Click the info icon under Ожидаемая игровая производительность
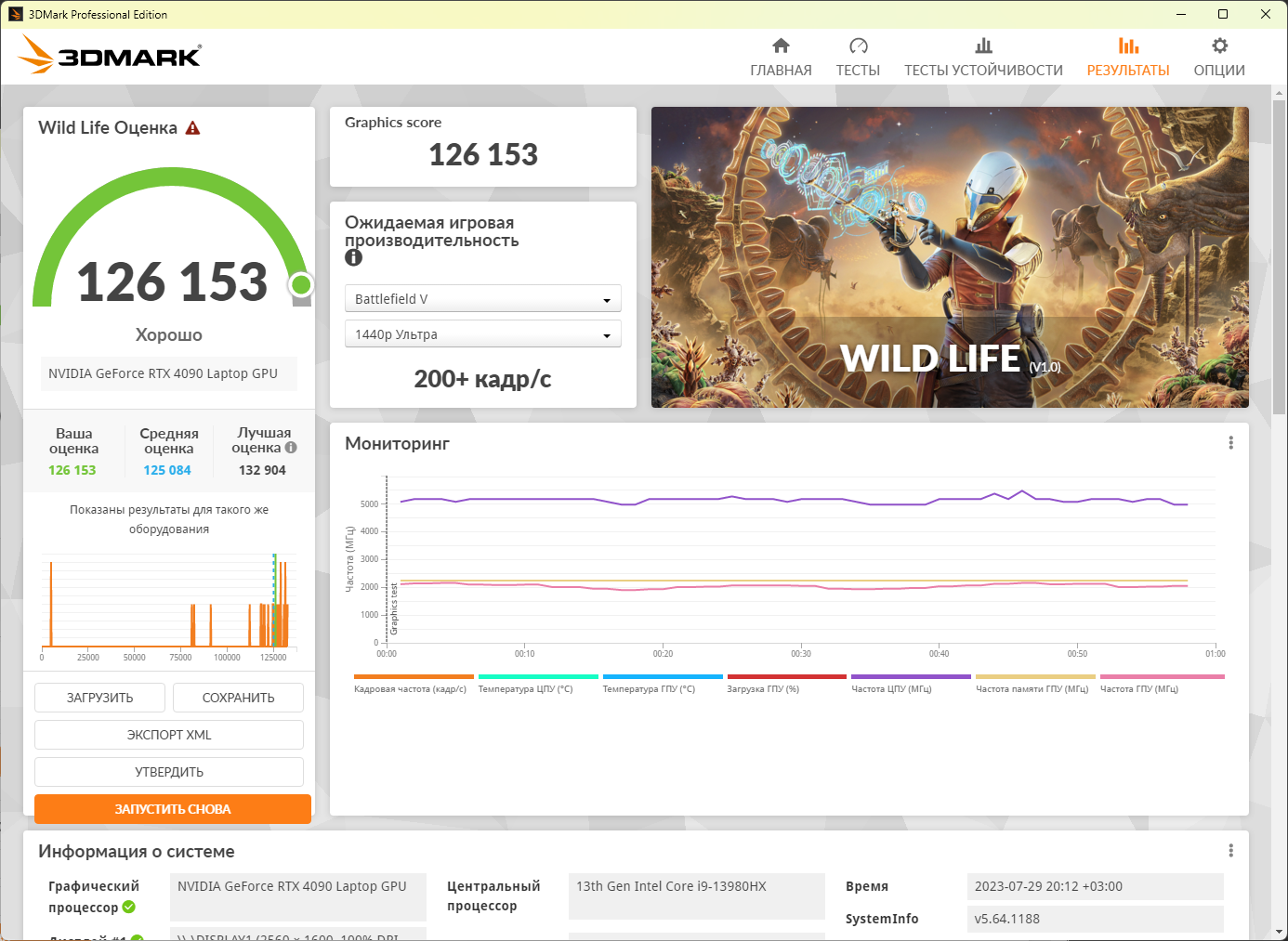Screen dimensions: 1288x941 [x=353, y=258]
